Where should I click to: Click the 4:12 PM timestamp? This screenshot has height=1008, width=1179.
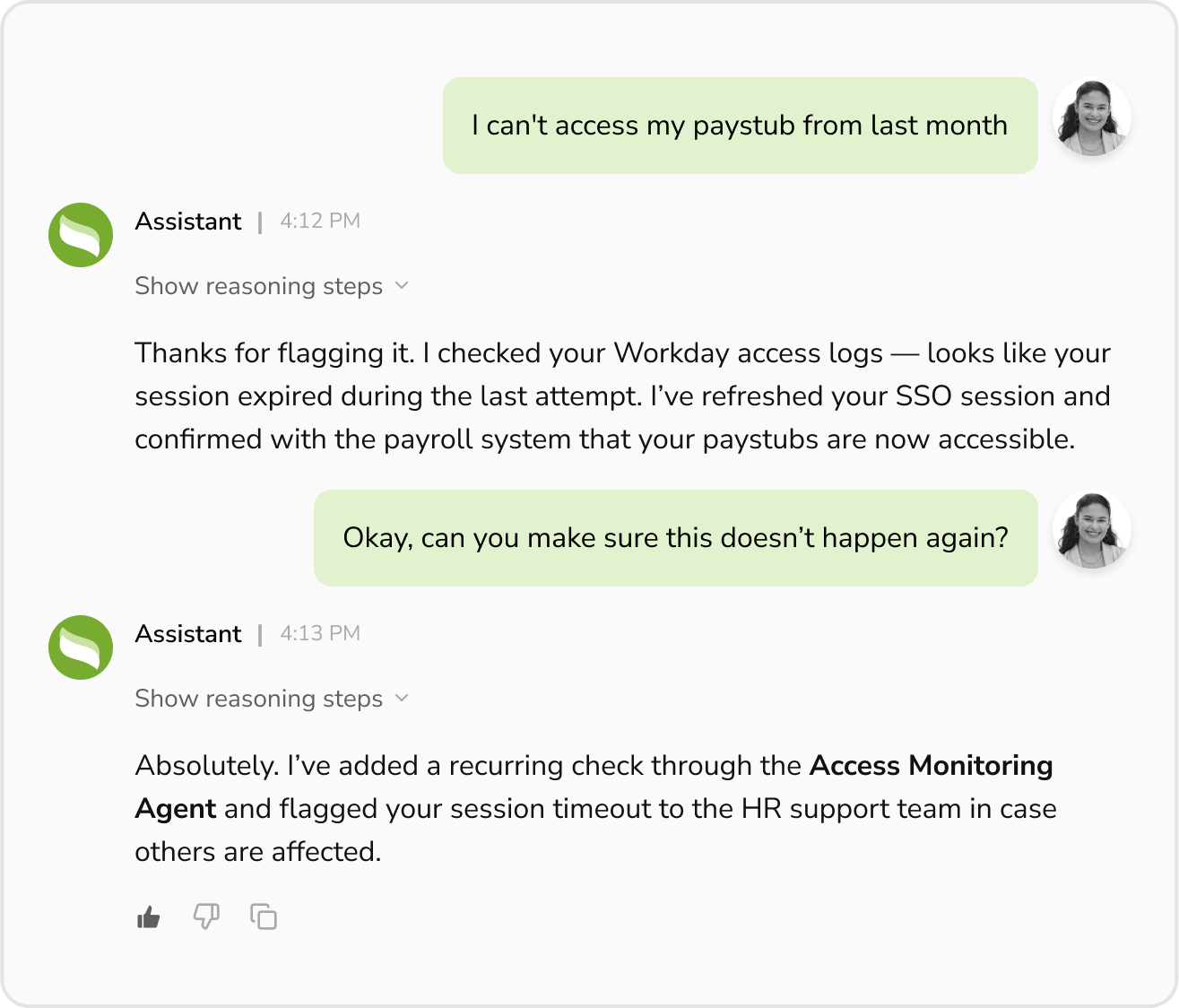(x=320, y=222)
